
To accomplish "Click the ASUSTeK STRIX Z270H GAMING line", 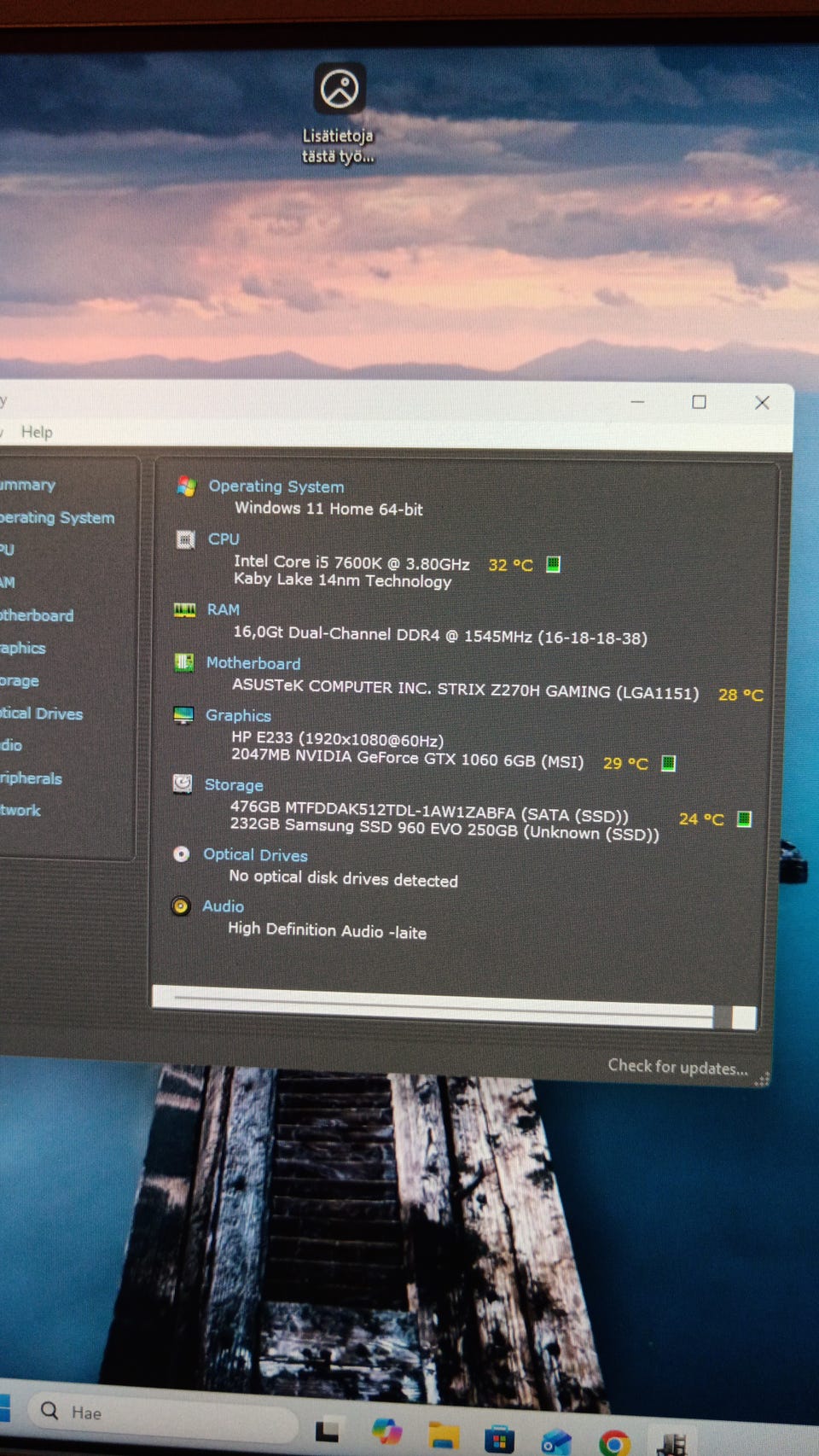I will (x=465, y=690).
